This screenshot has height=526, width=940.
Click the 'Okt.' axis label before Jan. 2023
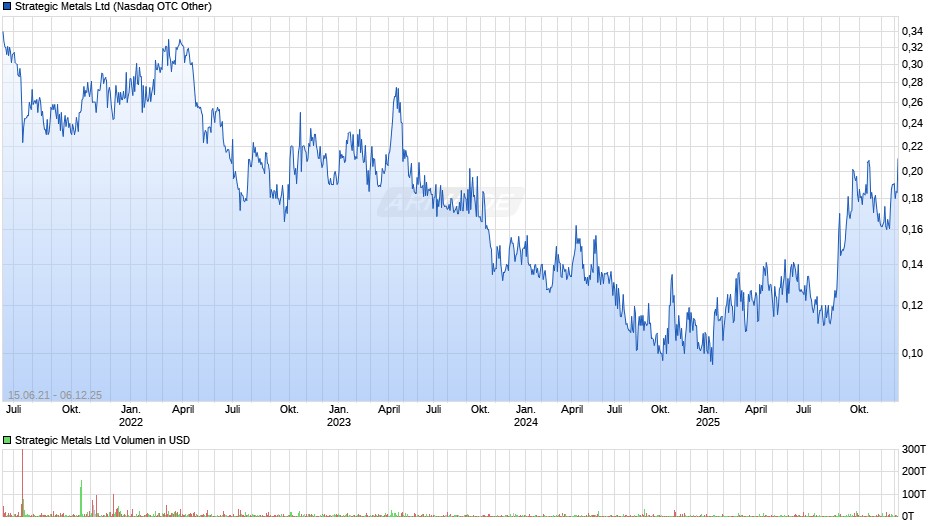[289, 410]
